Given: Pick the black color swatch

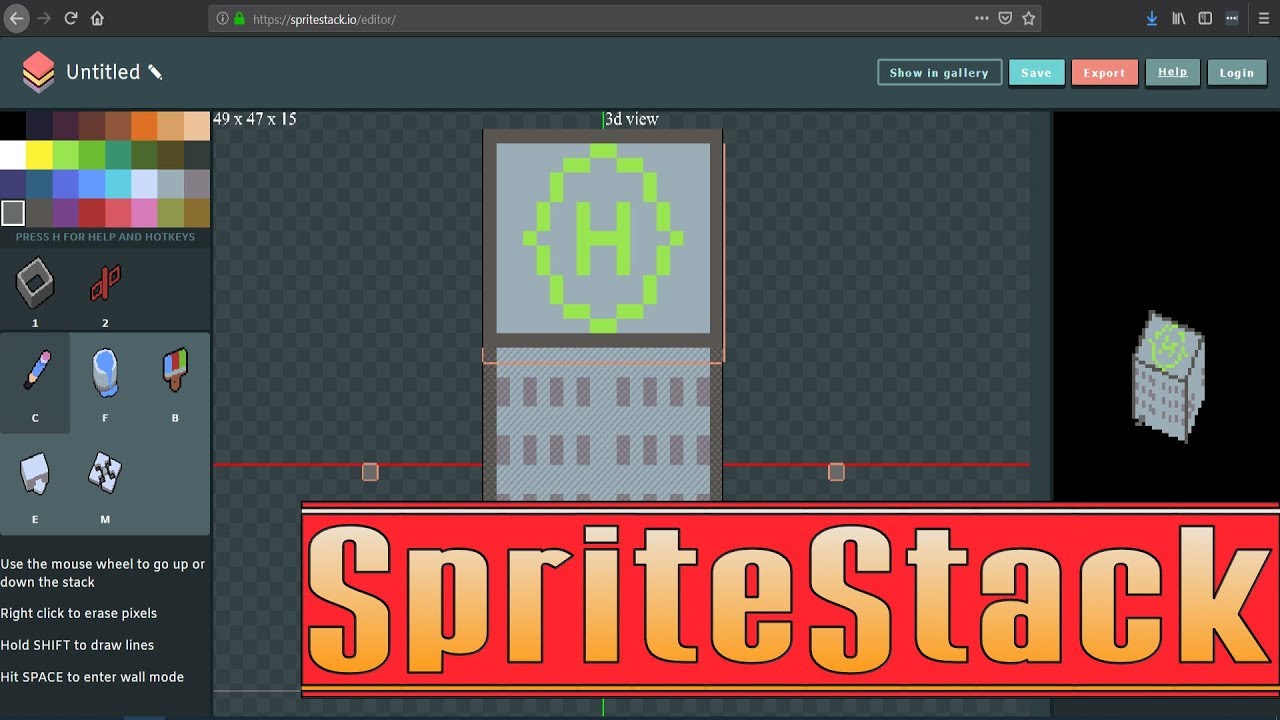Looking at the screenshot, I should tap(13, 126).
